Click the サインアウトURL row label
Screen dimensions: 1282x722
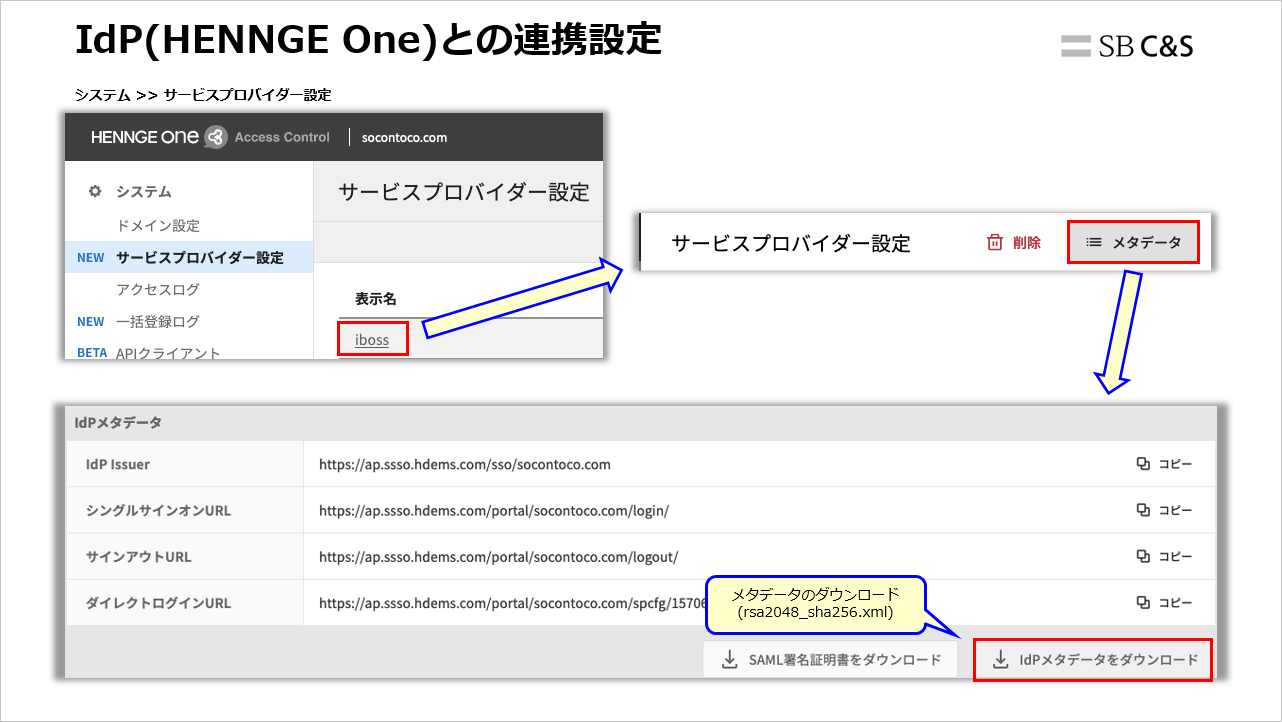(x=139, y=556)
